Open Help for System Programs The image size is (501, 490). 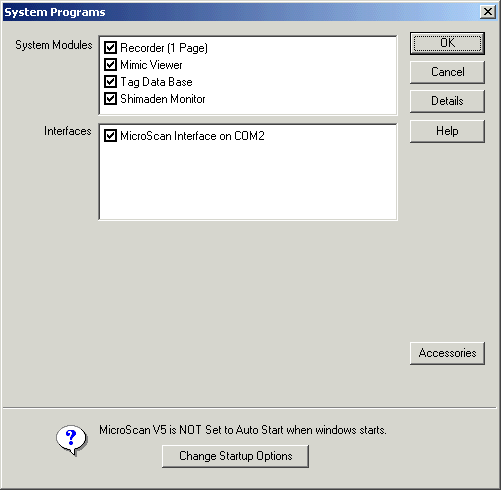pos(447,131)
